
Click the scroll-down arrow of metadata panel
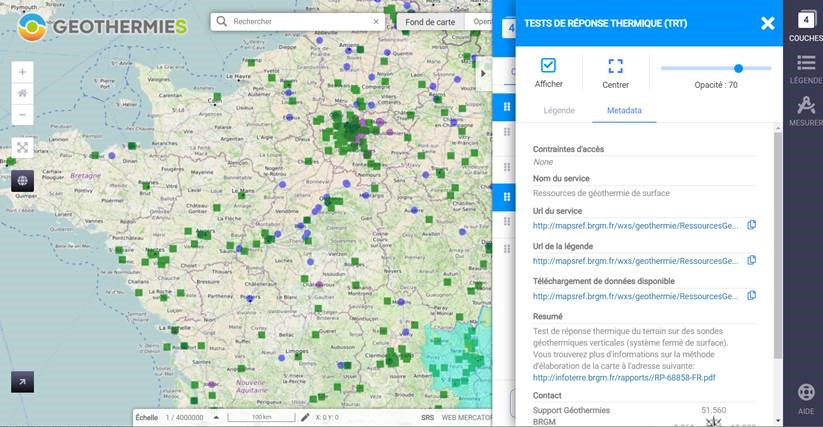778,421
